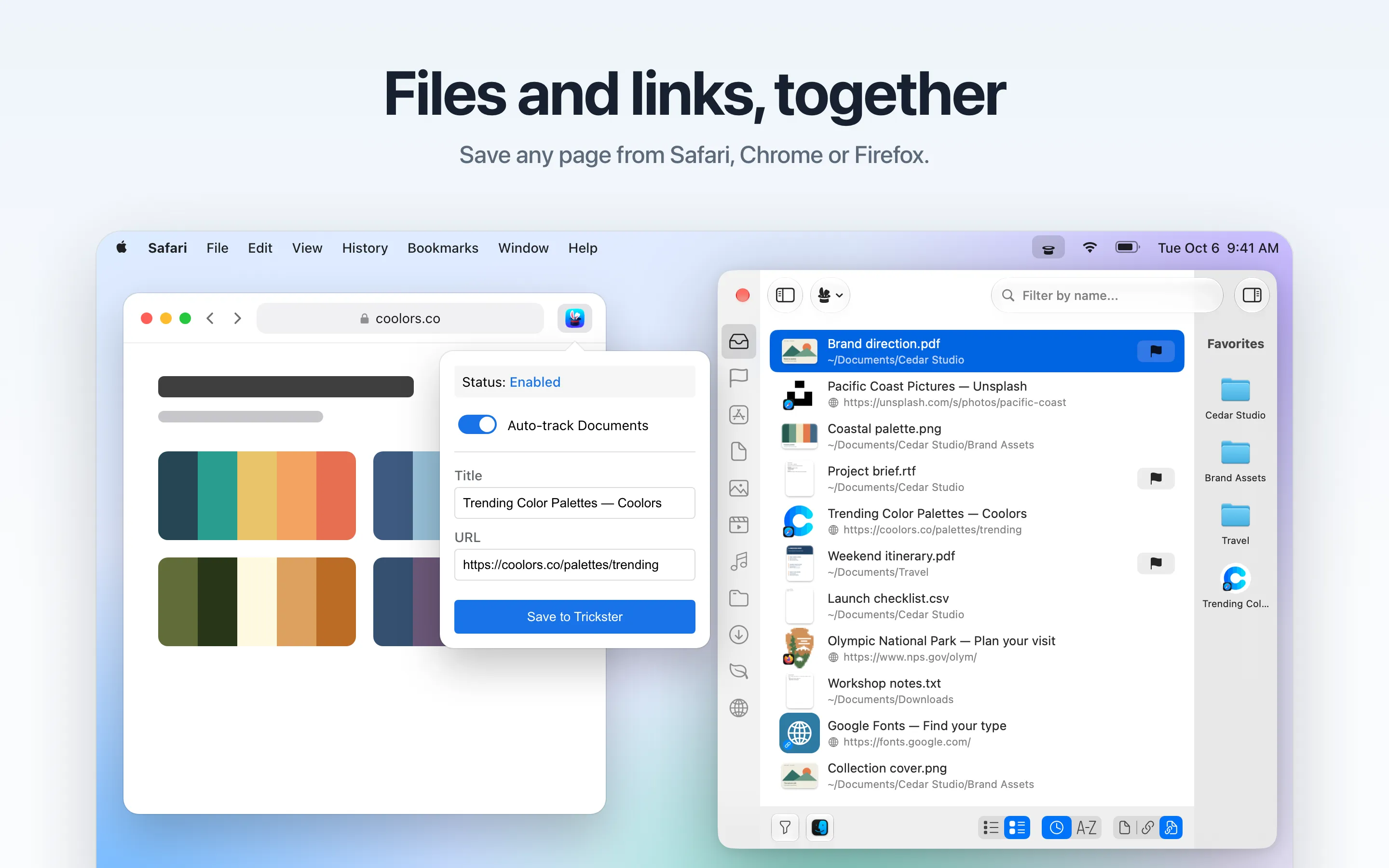Click the Title text field
This screenshot has height=868, width=1389.
tap(574, 503)
